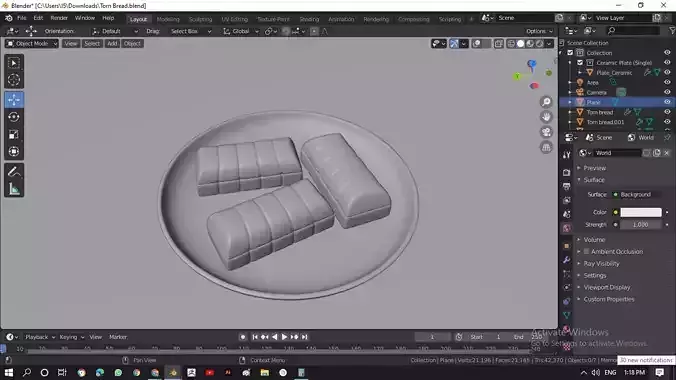Click the Strength value slider
This screenshot has width=676, height=380.
(x=641, y=225)
